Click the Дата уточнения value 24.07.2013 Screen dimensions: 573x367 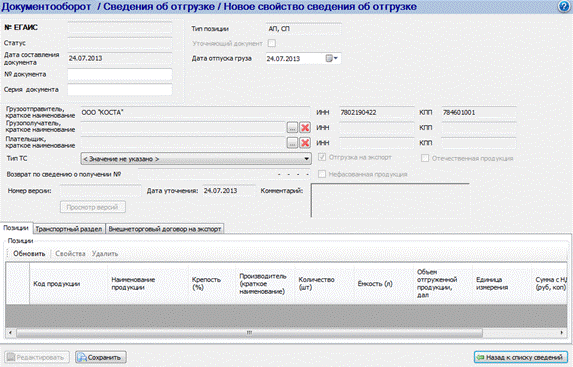coord(229,191)
